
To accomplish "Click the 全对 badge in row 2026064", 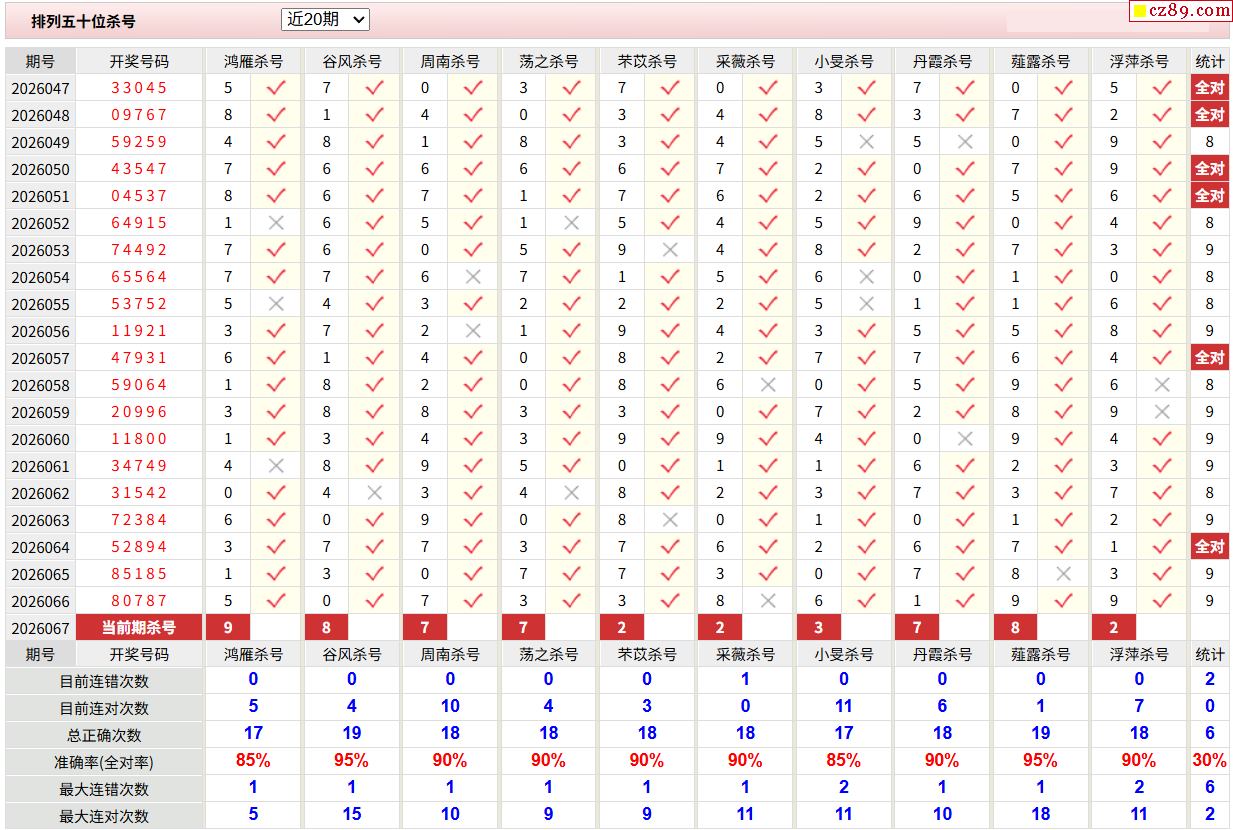I will pos(1209,547).
